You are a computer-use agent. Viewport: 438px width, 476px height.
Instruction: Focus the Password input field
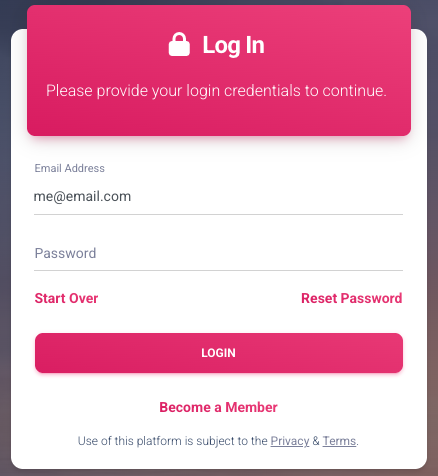click(219, 253)
